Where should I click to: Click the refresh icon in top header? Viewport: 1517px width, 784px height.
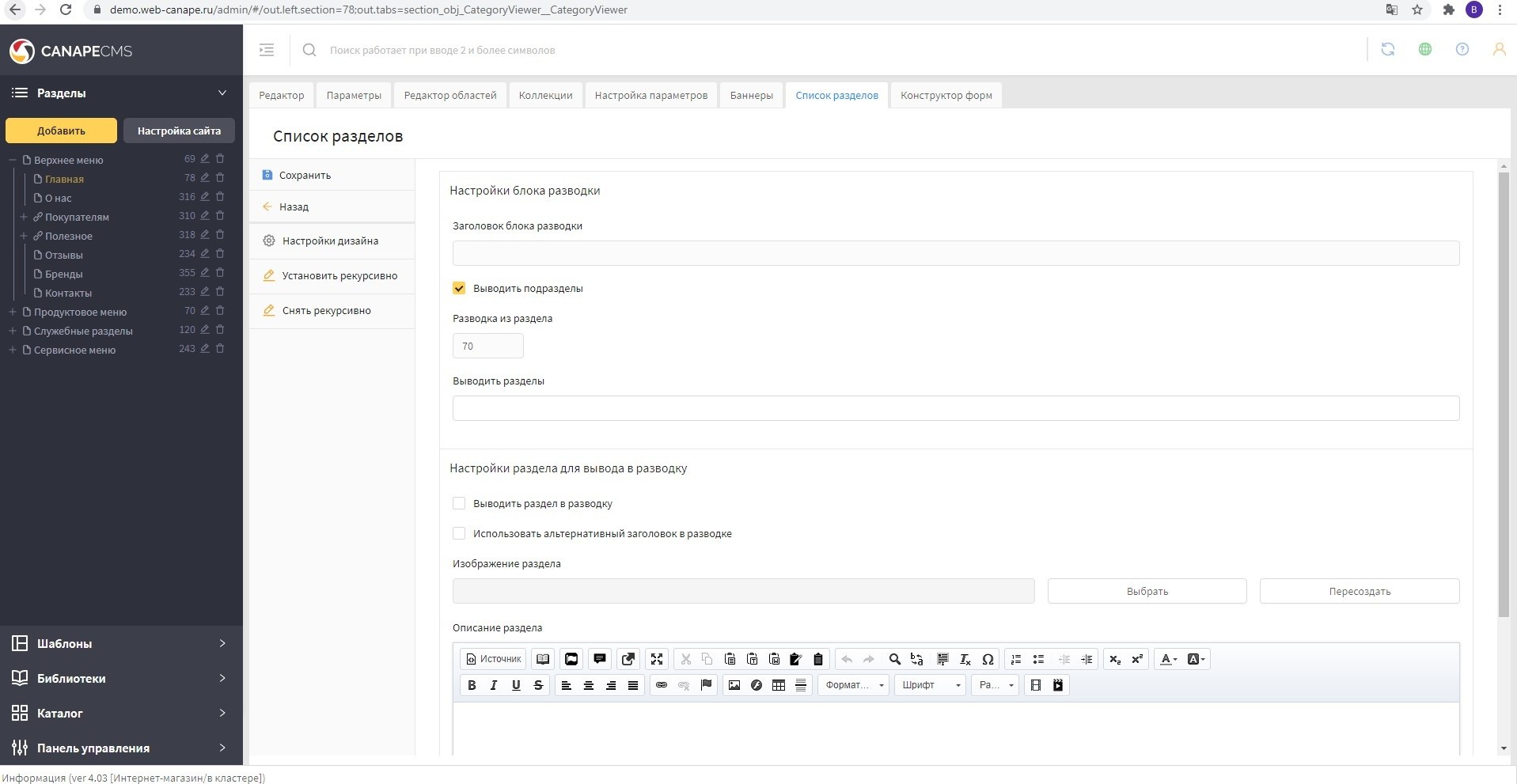[x=1387, y=50]
